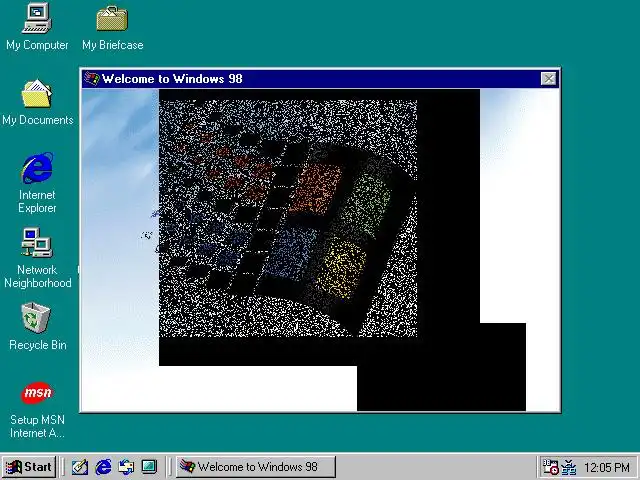This screenshot has width=640, height=480.
Task: Open the Start menu
Action: click(29, 467)
